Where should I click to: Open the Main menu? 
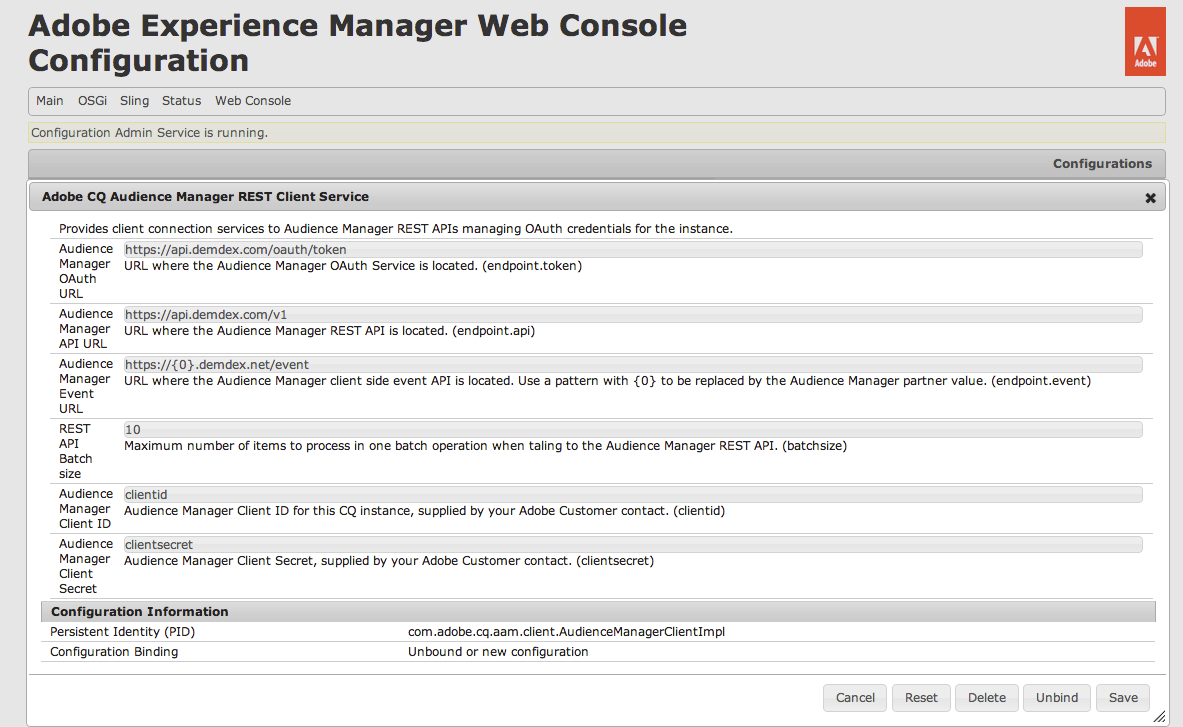49,100
